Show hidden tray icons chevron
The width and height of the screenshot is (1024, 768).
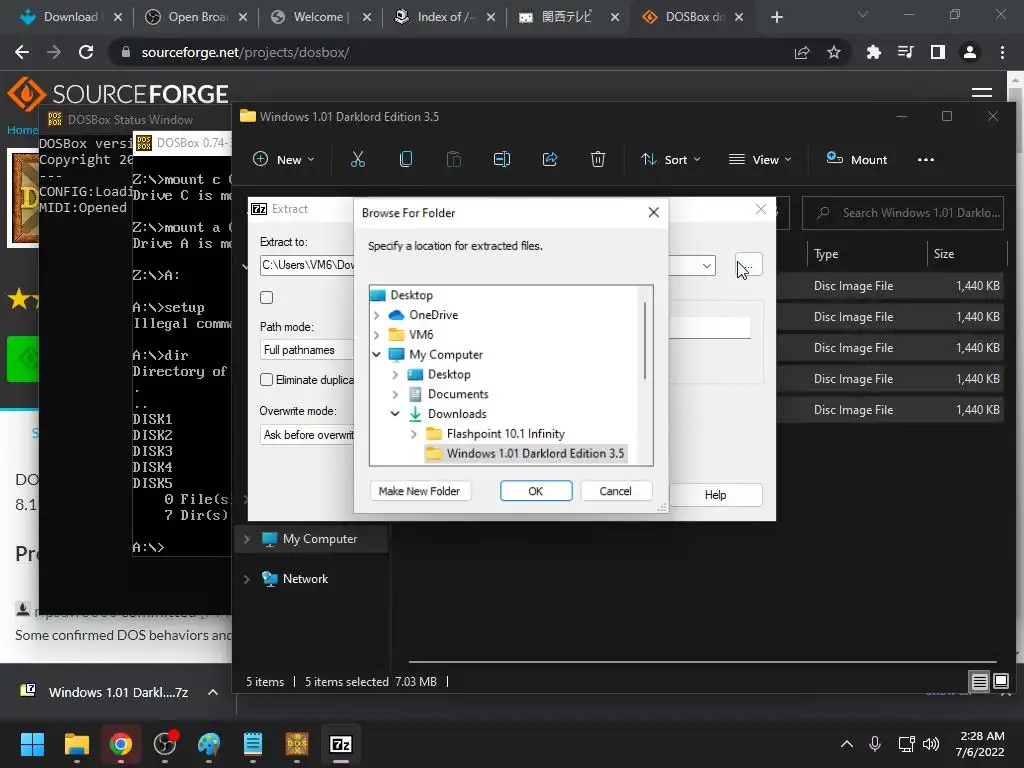[x=846, y=744]
